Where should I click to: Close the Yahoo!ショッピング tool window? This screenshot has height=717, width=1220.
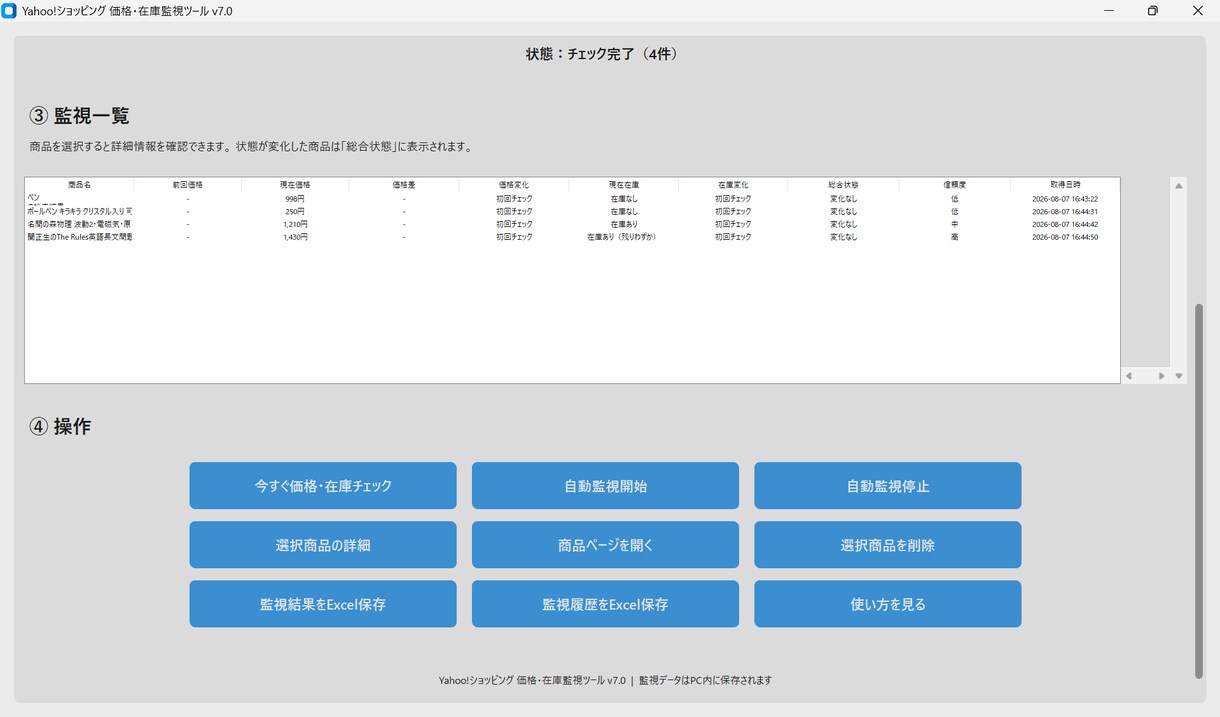click(1197, 11)
